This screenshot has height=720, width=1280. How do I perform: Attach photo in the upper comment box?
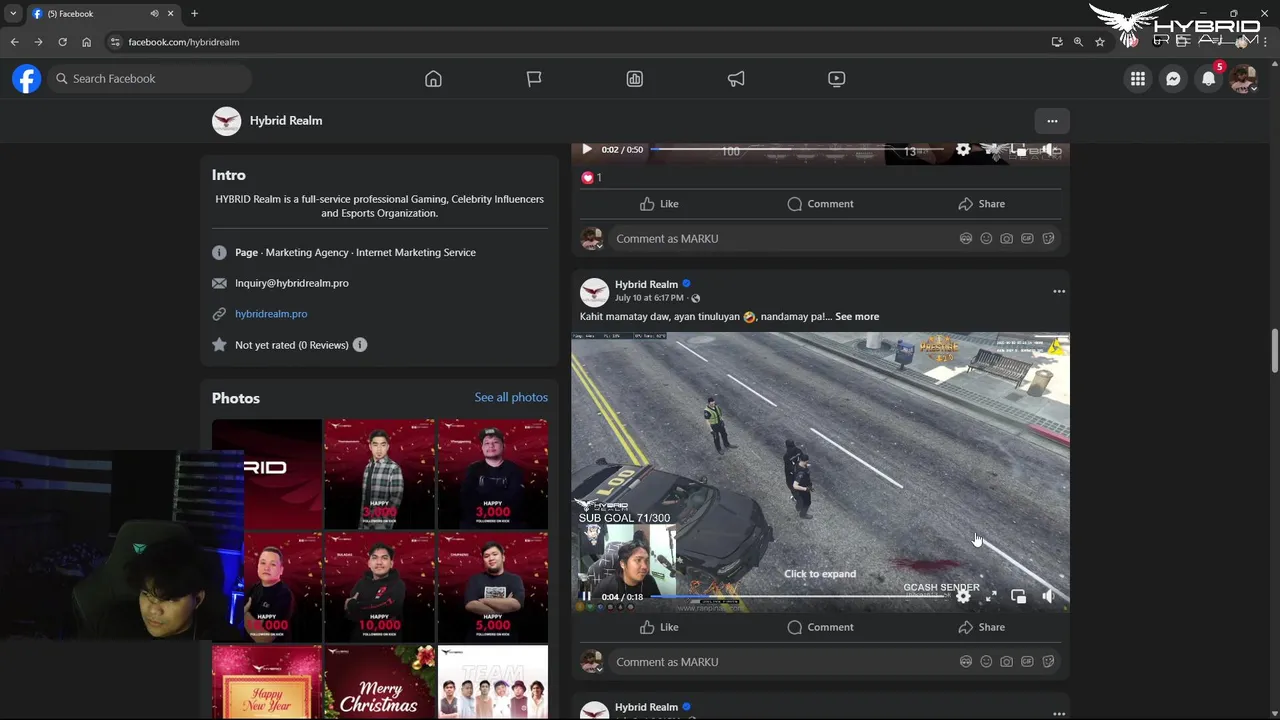[x=1006, y=239]
